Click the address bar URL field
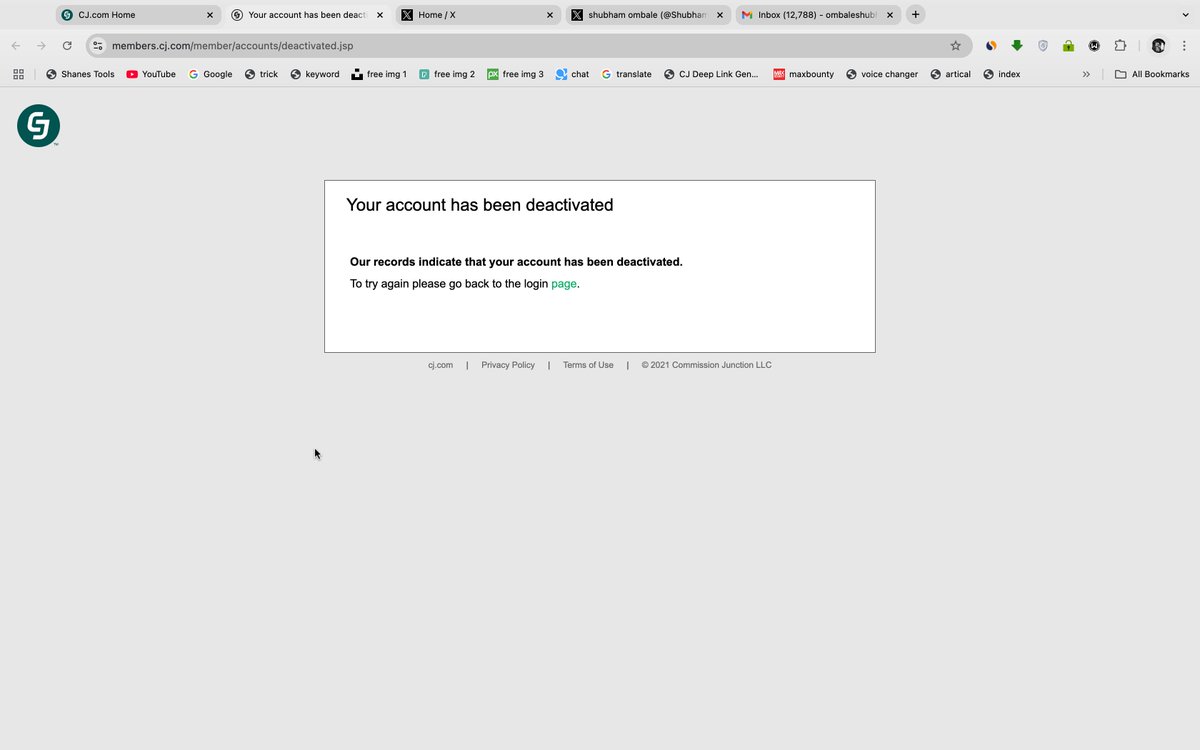The image size is (1200, 750). pyautogui.click(x=520, y=46)
